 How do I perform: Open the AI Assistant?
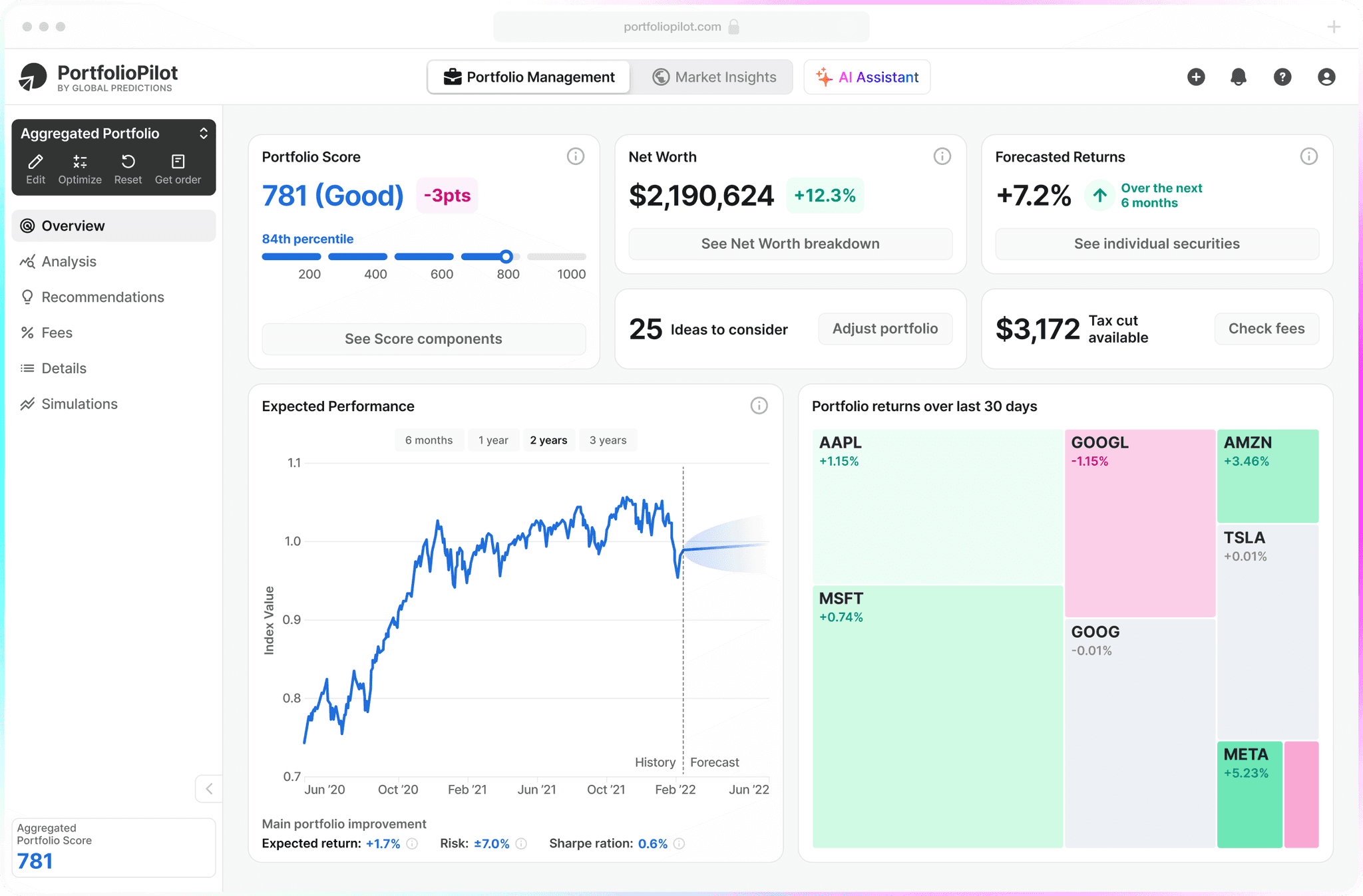pos(867,77)
